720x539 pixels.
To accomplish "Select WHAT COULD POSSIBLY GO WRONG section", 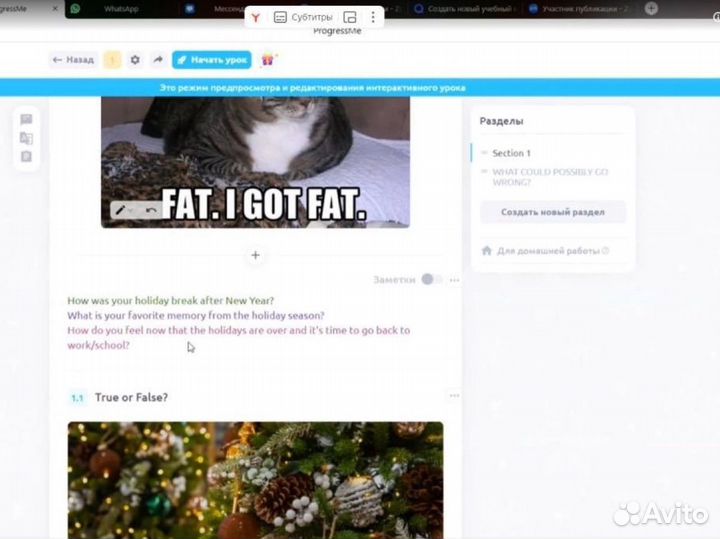I will pyautogui.click(x=550, y=177).
